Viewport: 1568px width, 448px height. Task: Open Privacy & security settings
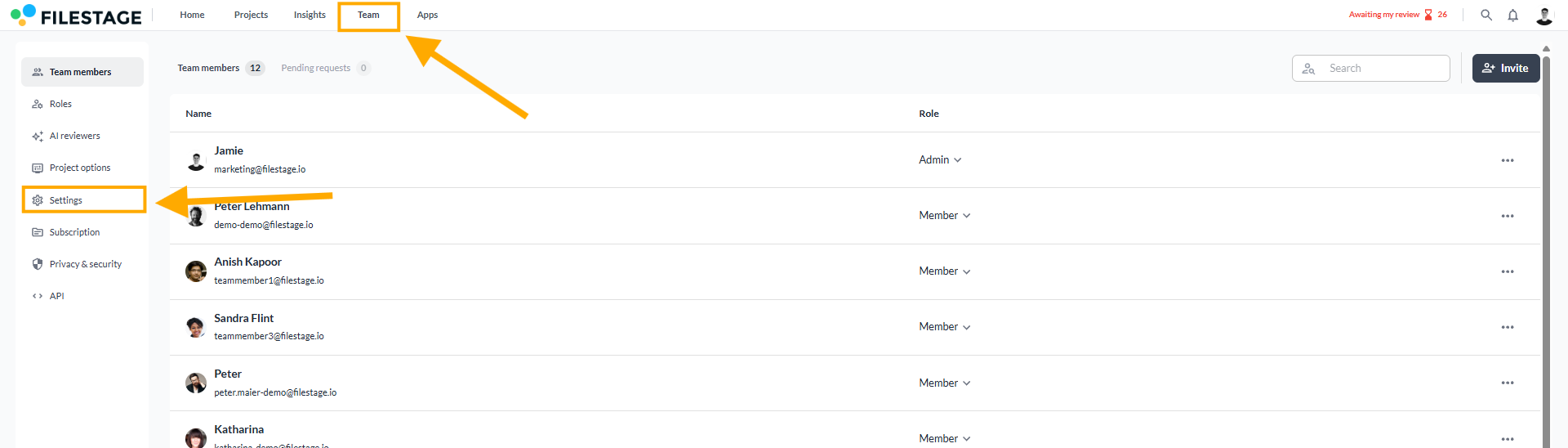click(85, 264)
